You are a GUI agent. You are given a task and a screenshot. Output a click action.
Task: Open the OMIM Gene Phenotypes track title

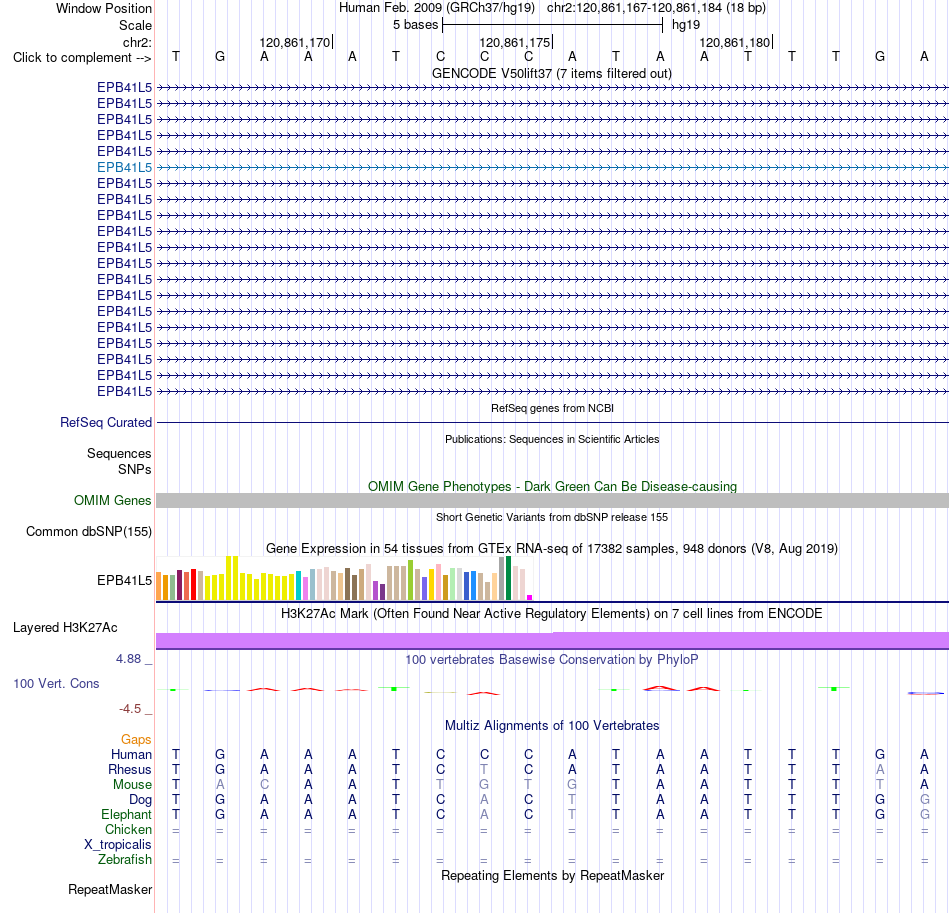click(552, 486)
